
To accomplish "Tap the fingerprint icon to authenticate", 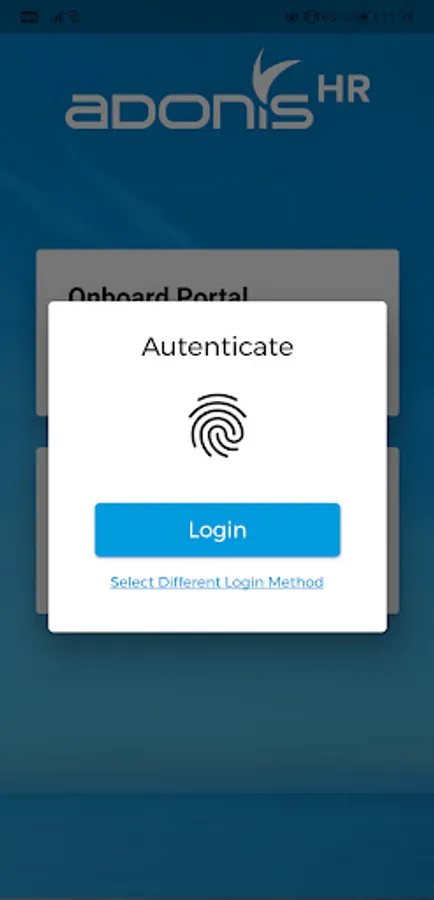I will [217, 425].
